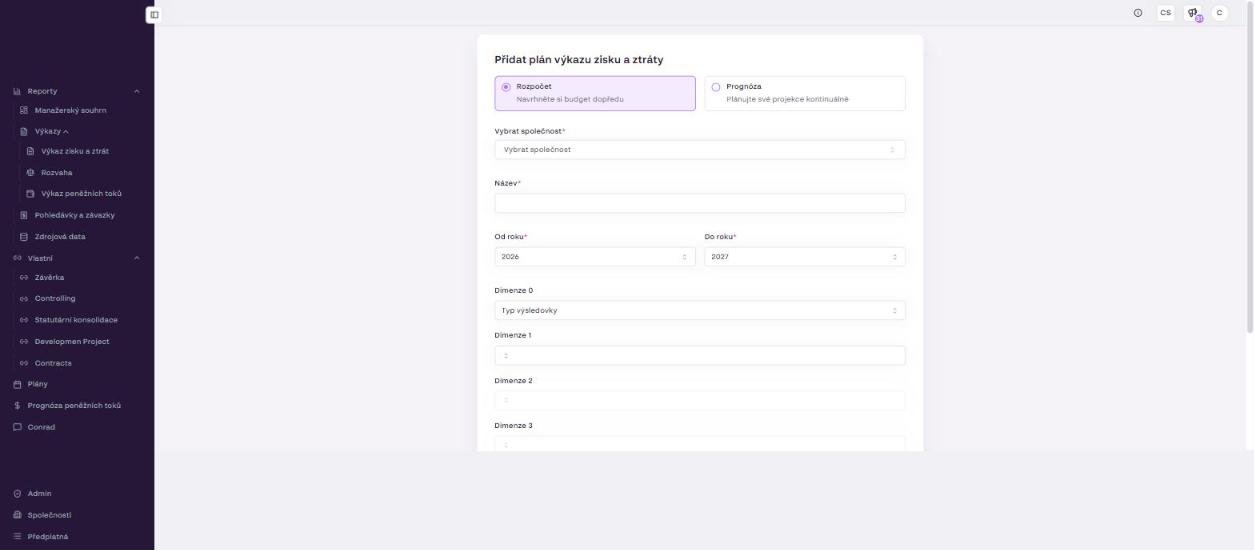Open the CS language switcher
Screen dimensions: 1254x550
click(1165, 13)
